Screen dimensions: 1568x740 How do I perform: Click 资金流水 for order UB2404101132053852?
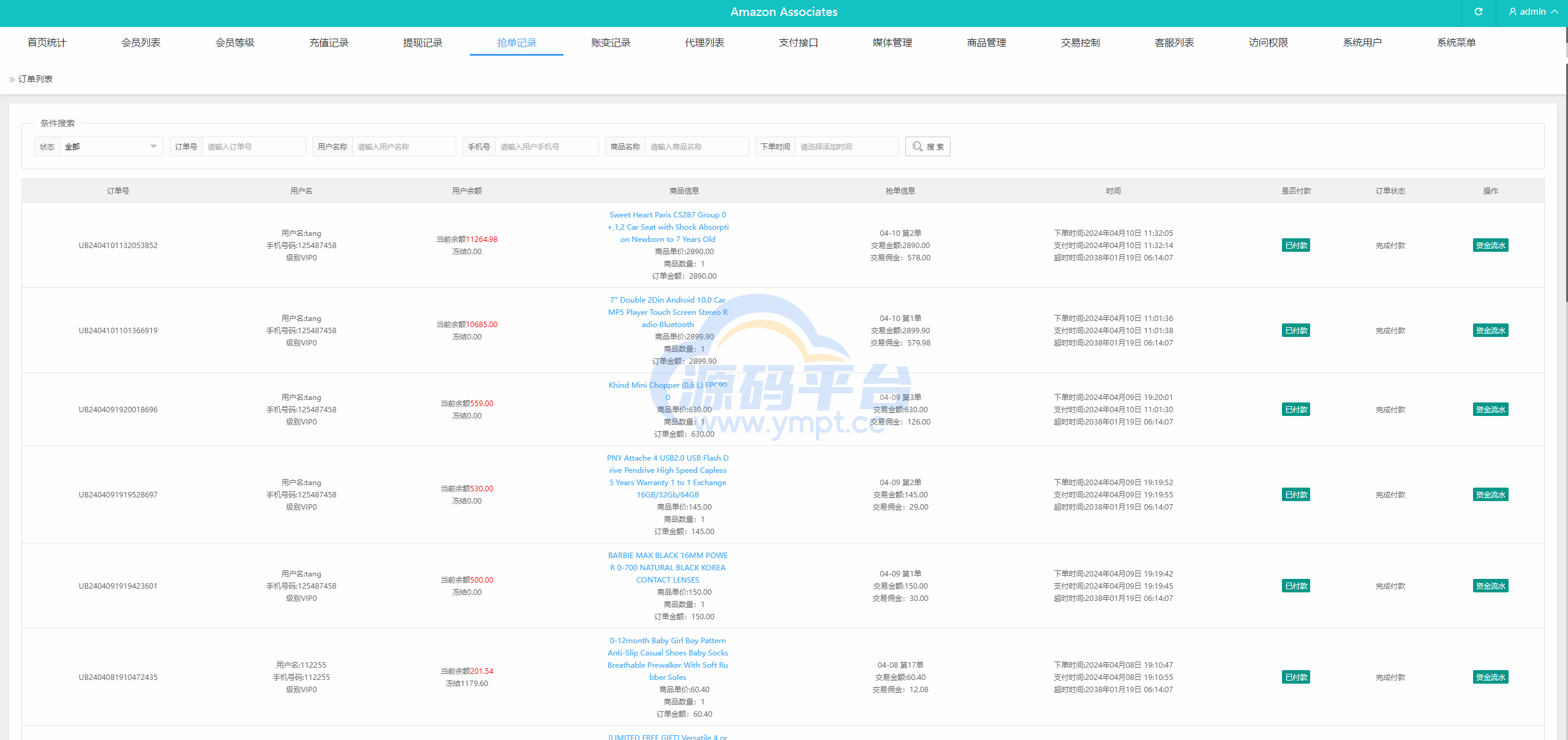point(1490,245)
